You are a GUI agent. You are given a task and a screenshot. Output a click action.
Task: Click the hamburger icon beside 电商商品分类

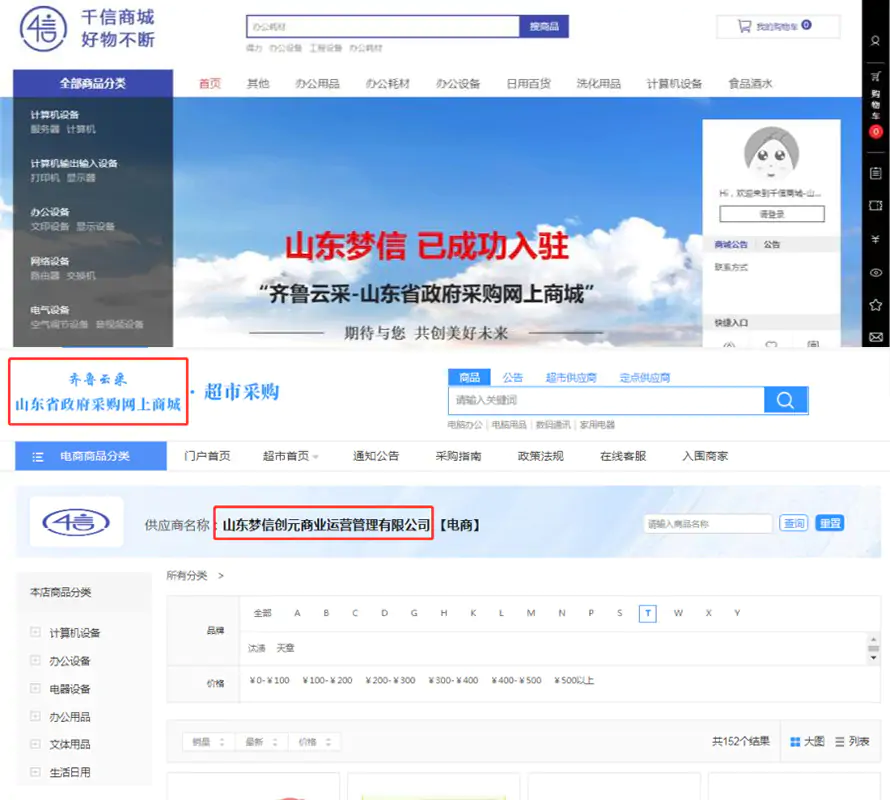pos(38,456)
